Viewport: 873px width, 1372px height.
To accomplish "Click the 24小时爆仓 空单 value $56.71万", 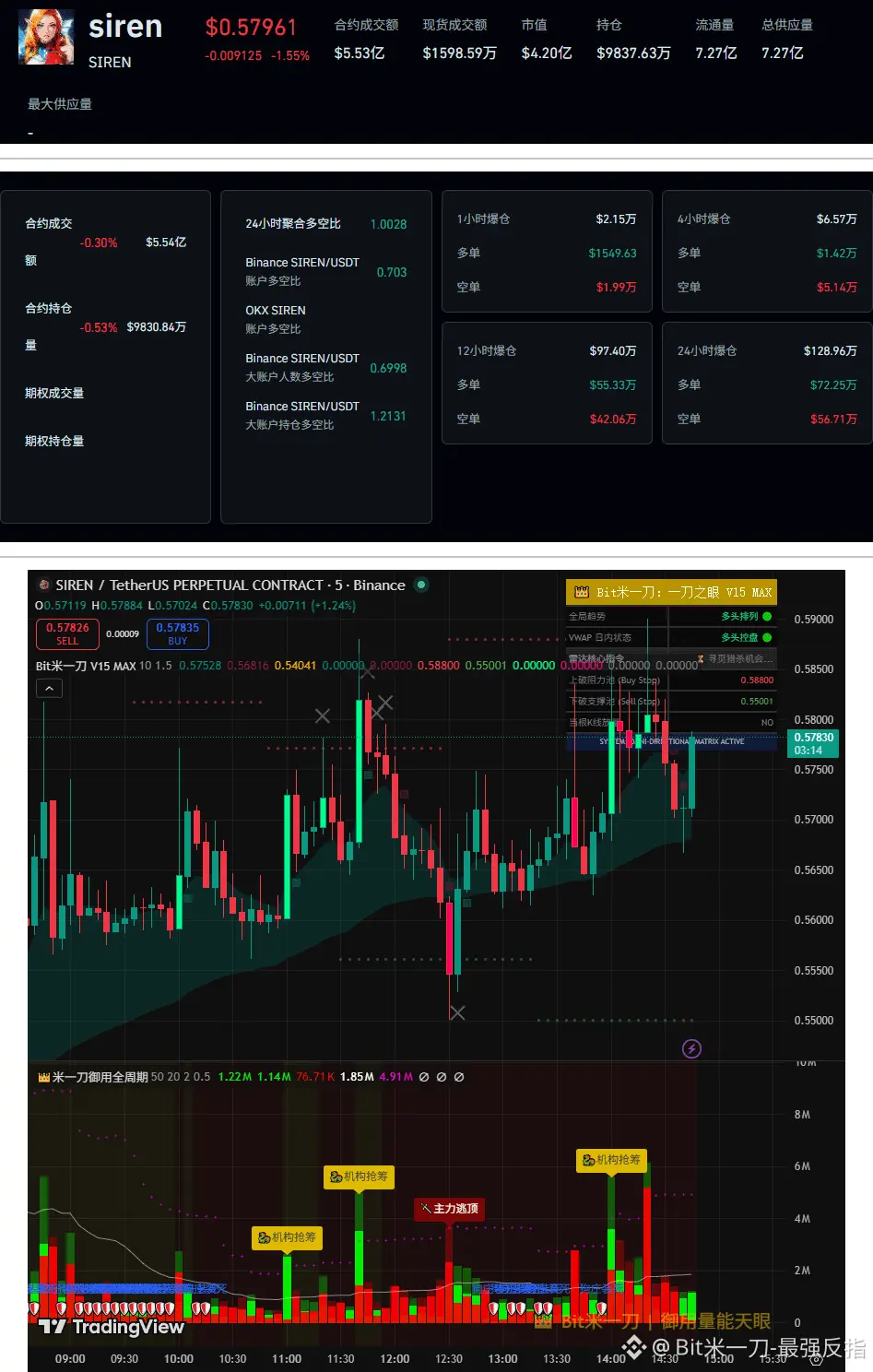I will [x=833, y=419].
